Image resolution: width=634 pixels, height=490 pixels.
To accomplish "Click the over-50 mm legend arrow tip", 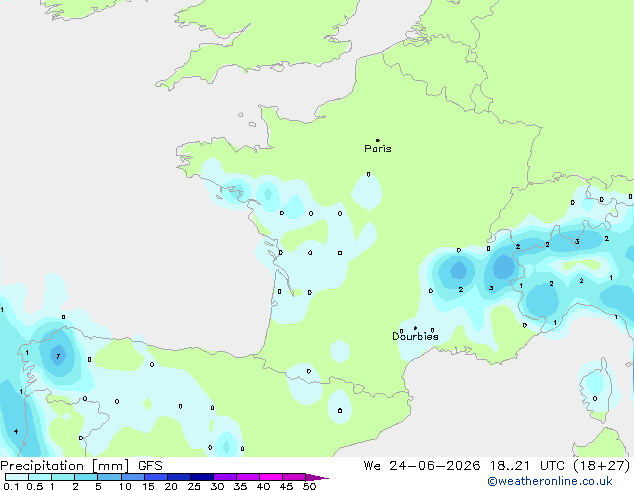I will pyautogui.click(x=317, y=477).
